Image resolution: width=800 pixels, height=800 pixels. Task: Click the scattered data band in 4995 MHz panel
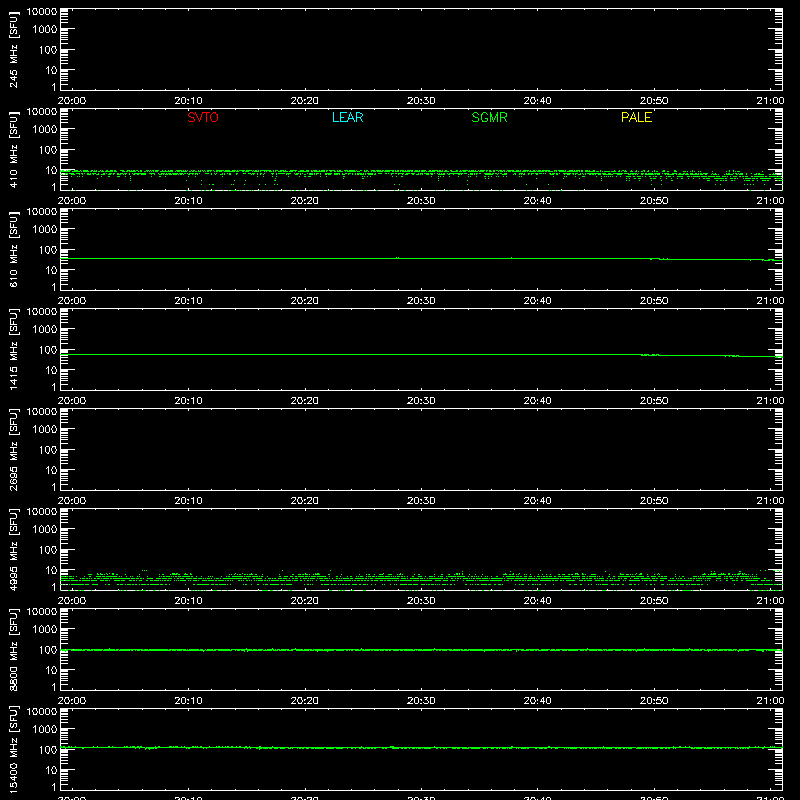(x=421, y=579)
